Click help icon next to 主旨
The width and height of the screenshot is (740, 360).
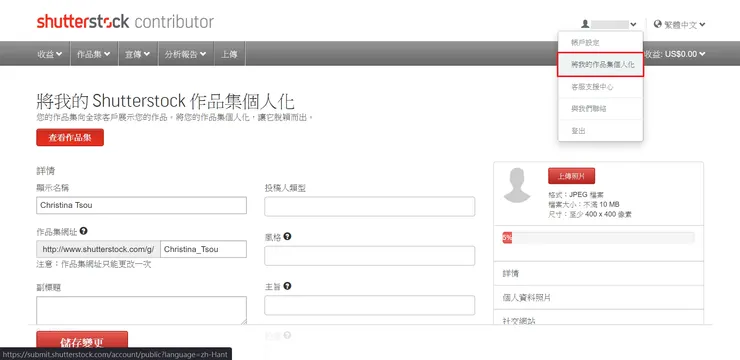[x=287, y=286]
